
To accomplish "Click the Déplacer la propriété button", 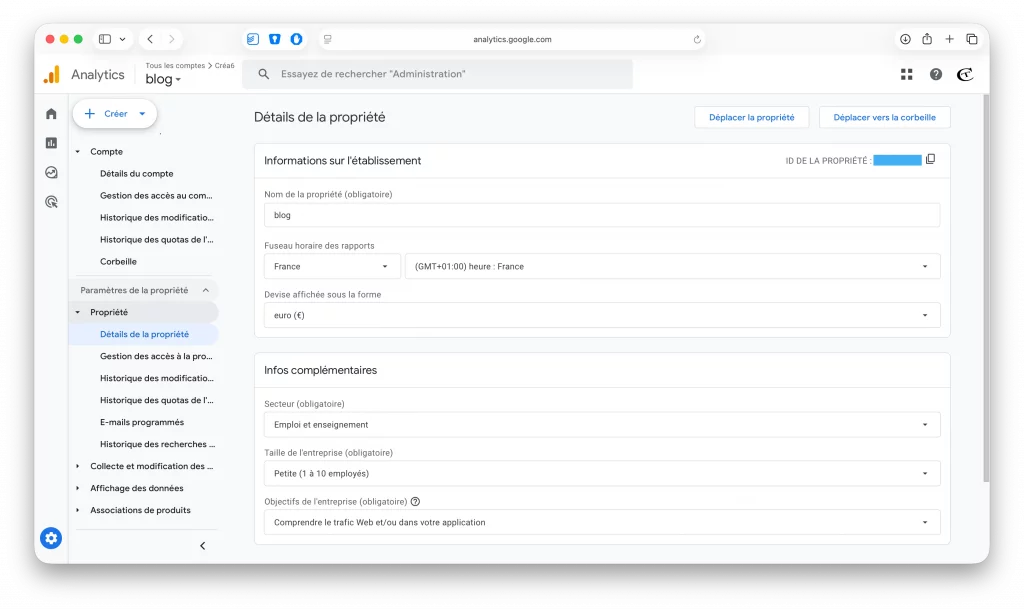I will click(751, 117).
